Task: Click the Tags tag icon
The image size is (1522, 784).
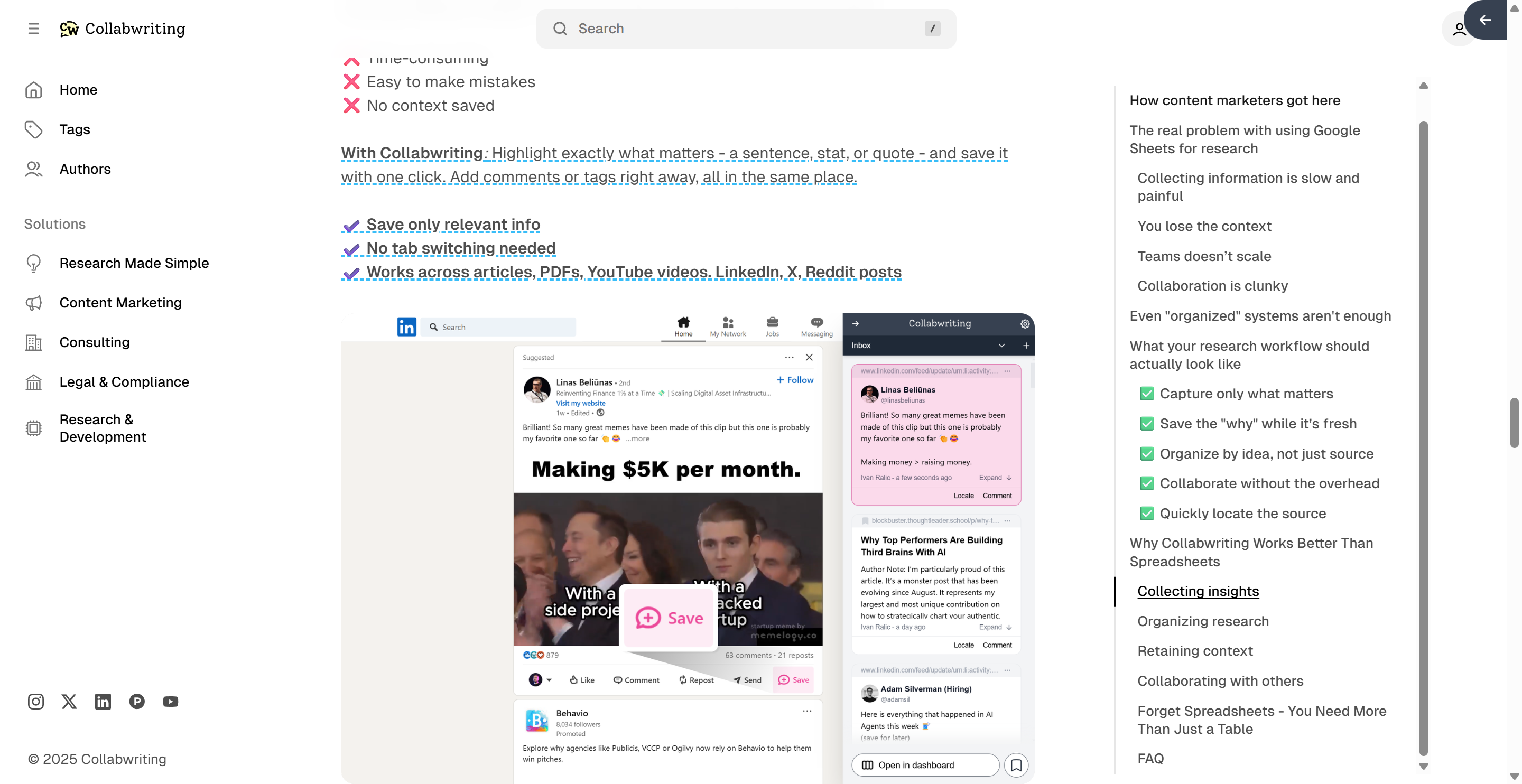Action: point(34,129)
